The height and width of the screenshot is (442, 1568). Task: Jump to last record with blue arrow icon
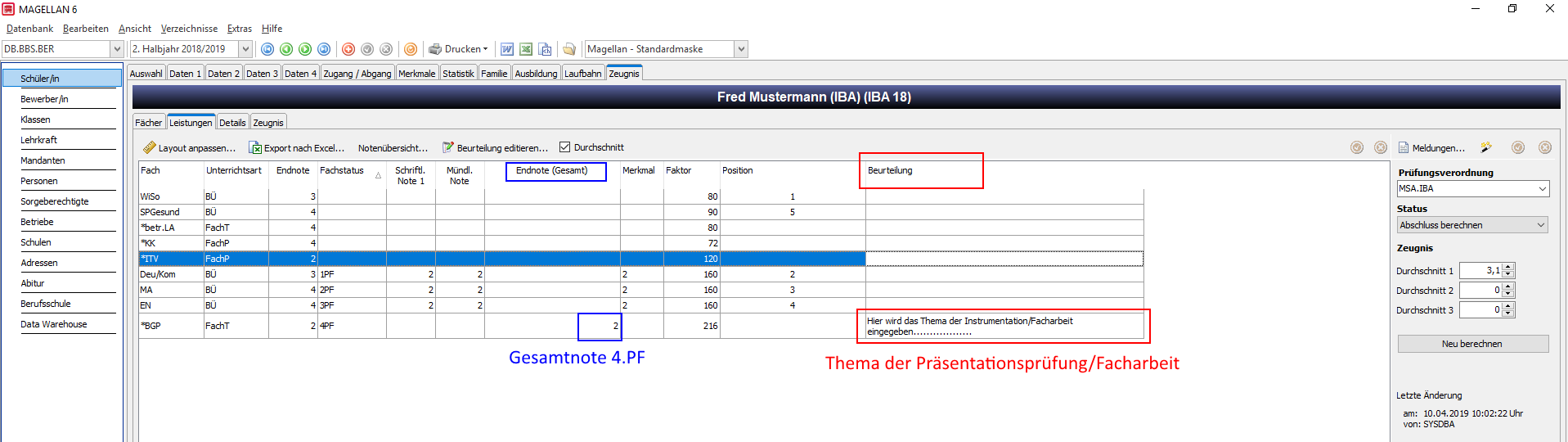pyautogui.click(x=324, y=49)
